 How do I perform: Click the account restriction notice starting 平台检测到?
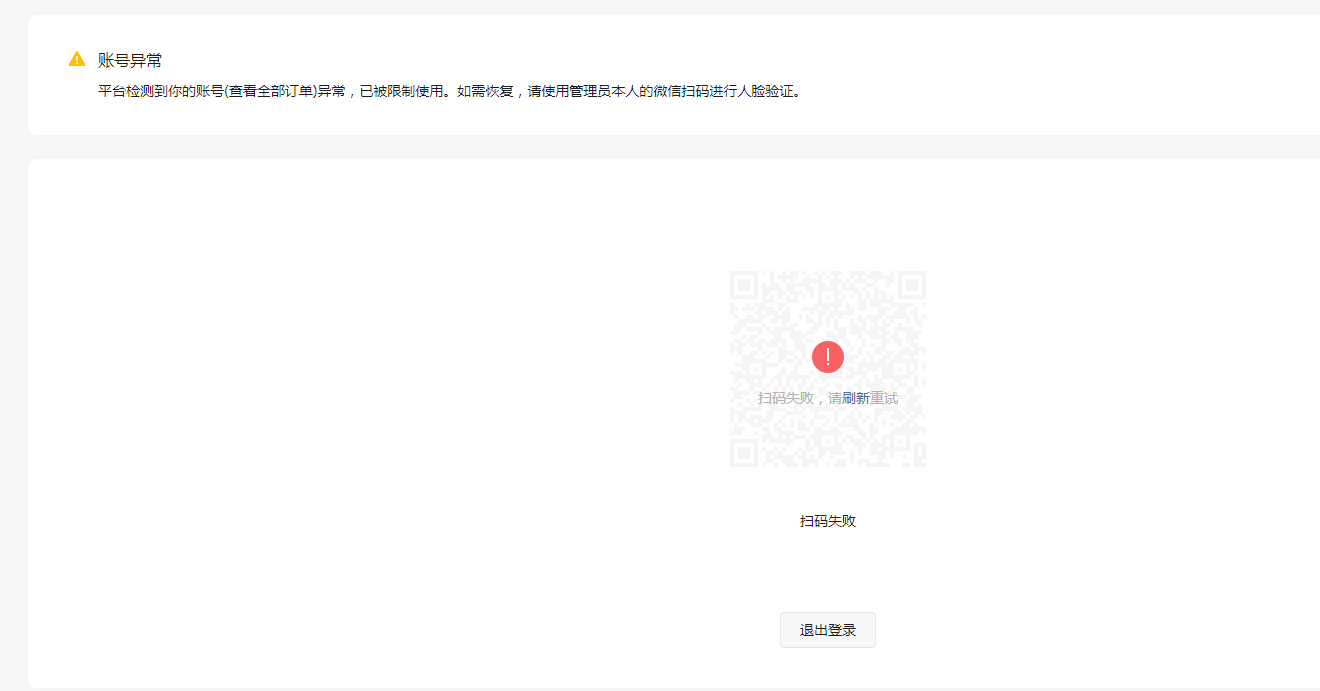[x=450, y=91]
